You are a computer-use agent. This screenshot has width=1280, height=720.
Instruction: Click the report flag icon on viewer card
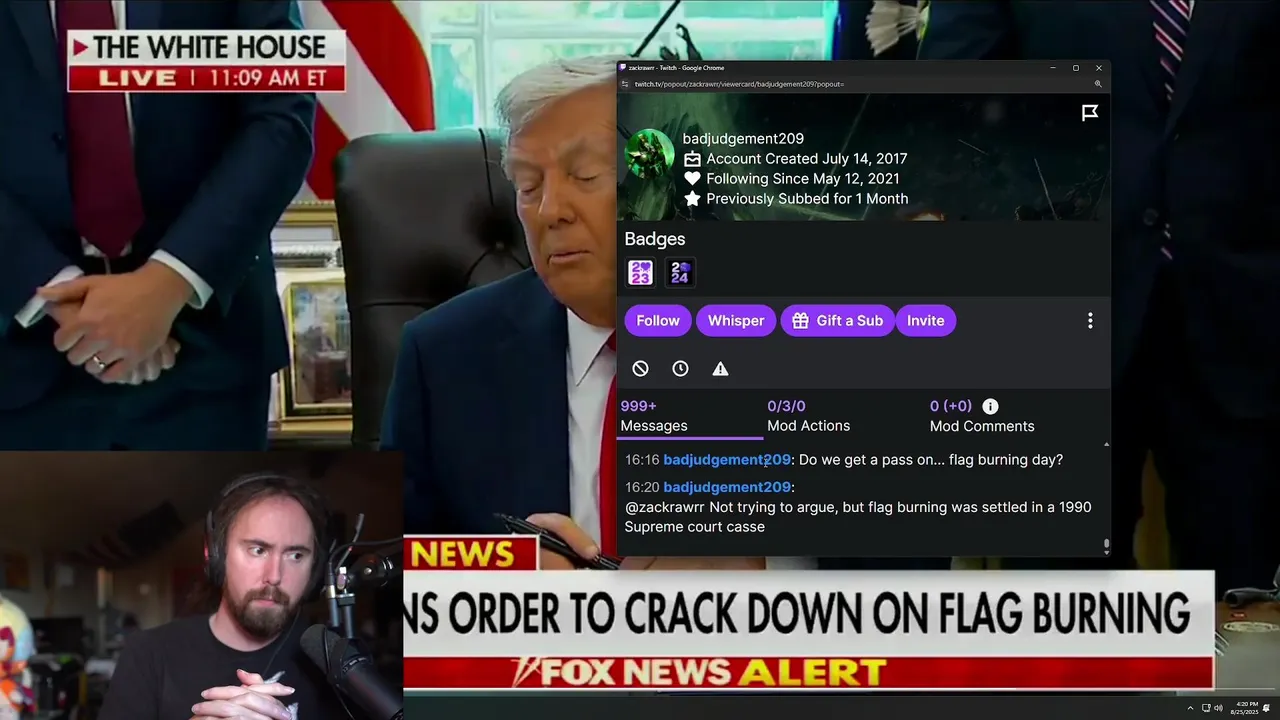tap(1090, 113)
